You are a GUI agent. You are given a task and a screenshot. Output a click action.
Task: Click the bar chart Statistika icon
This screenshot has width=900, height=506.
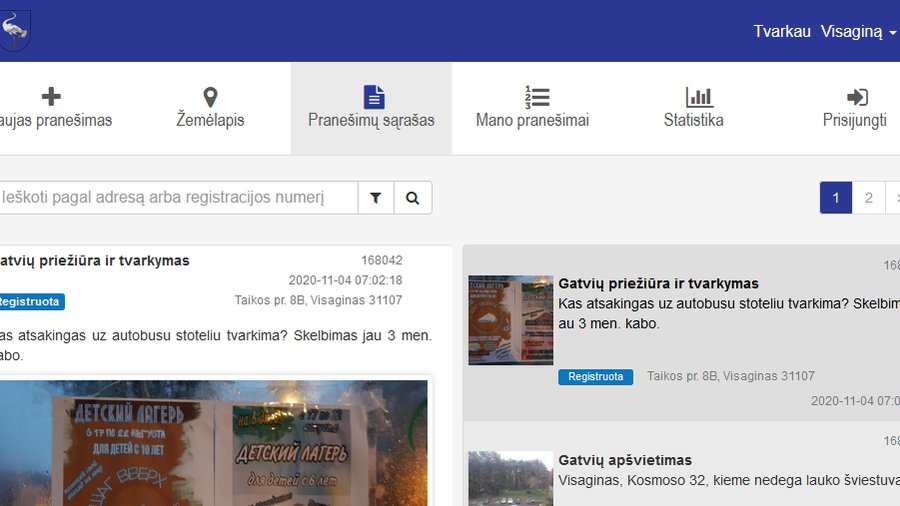[699, 97]
